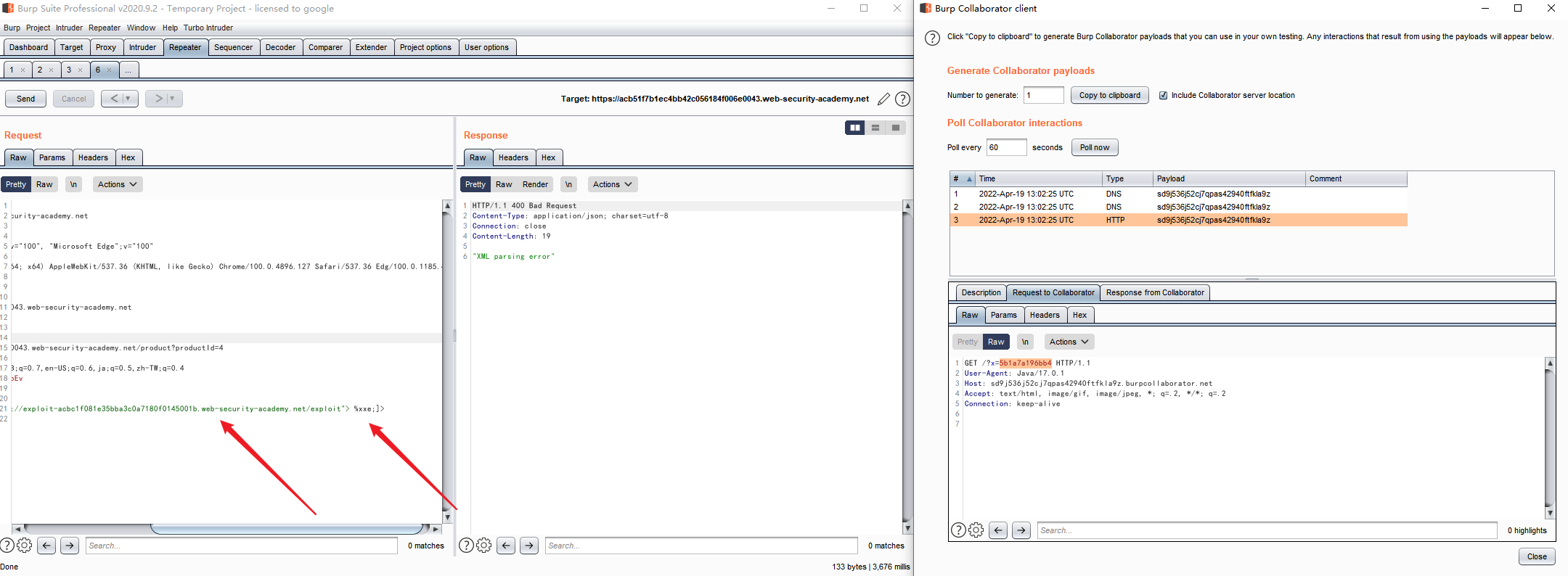Open Turbo Intruder menu
Viewport: 1568px width, 576px height.
coord(208,28)
